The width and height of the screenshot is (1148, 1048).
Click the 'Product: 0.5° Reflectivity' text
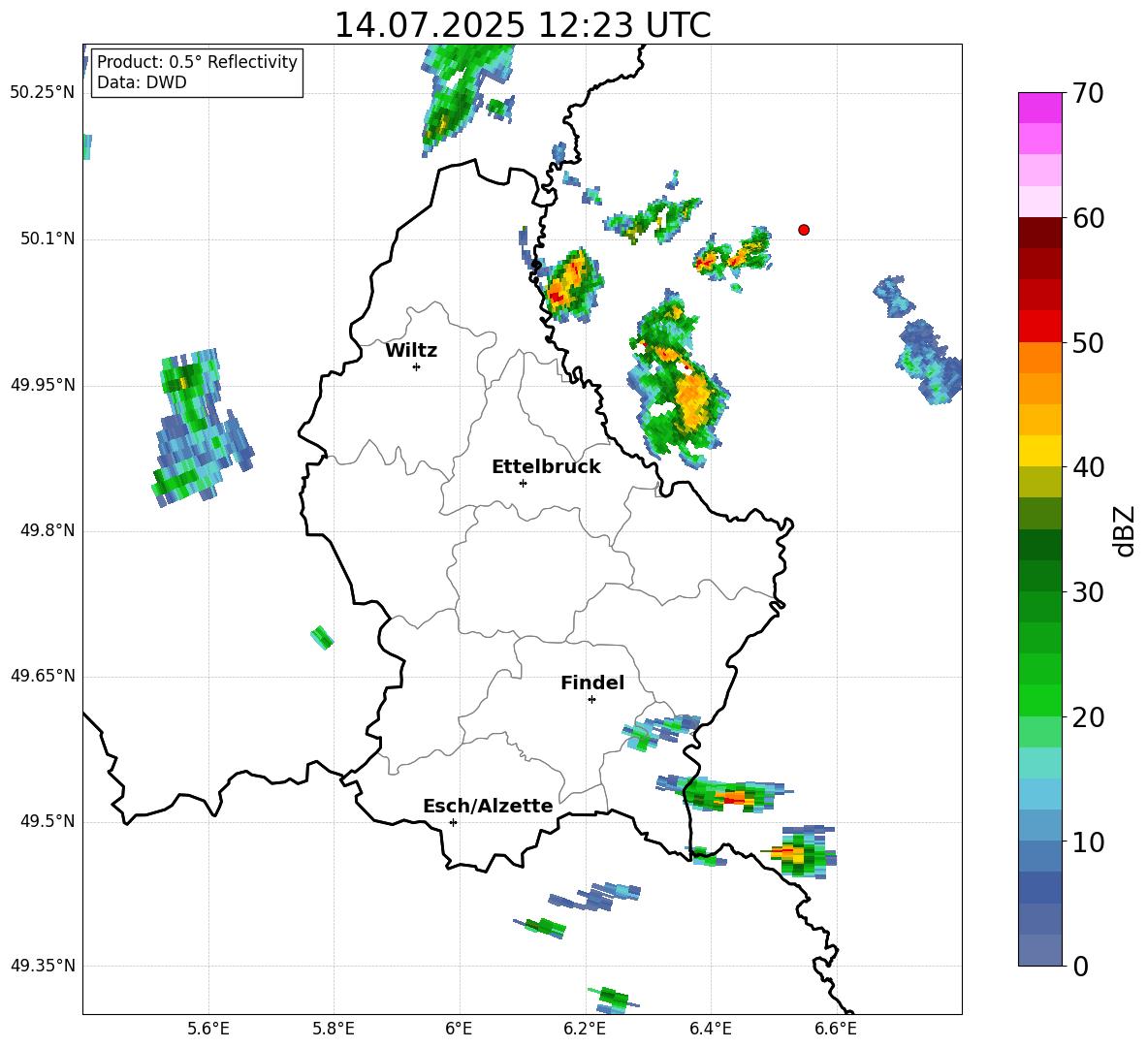(197, 62)
